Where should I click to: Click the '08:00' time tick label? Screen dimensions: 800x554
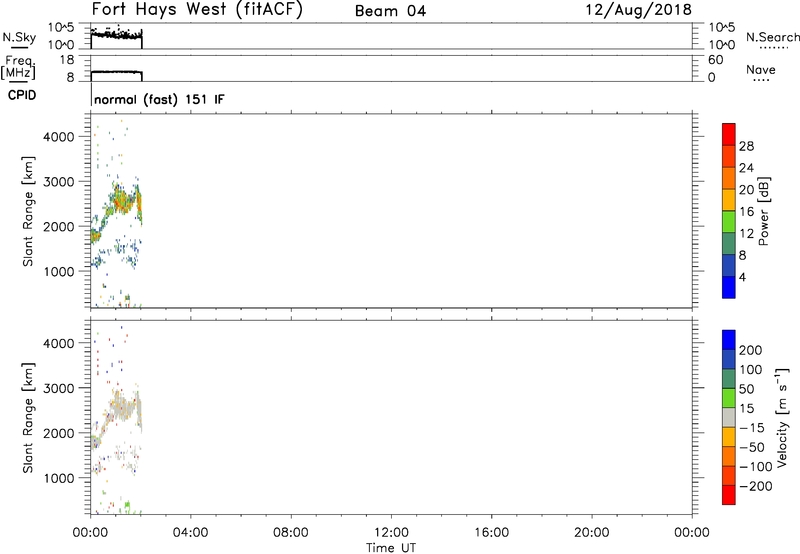pyautogui.click(x=291, y=533)
